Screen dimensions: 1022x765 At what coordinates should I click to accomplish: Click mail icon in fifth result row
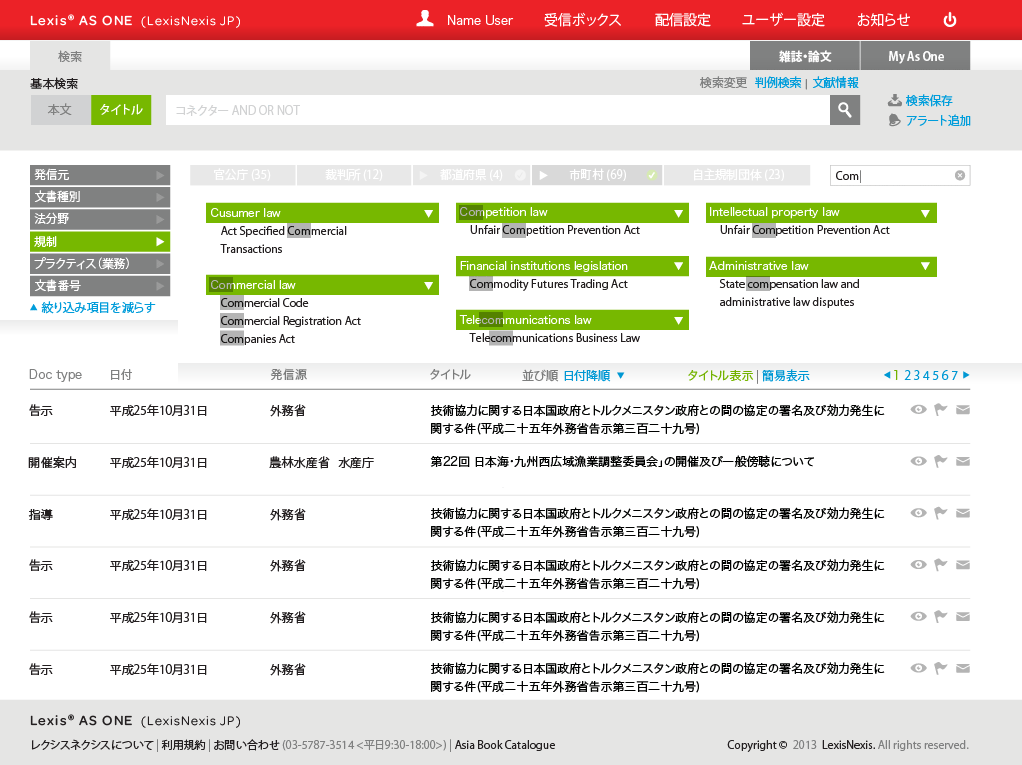(963, 616)
